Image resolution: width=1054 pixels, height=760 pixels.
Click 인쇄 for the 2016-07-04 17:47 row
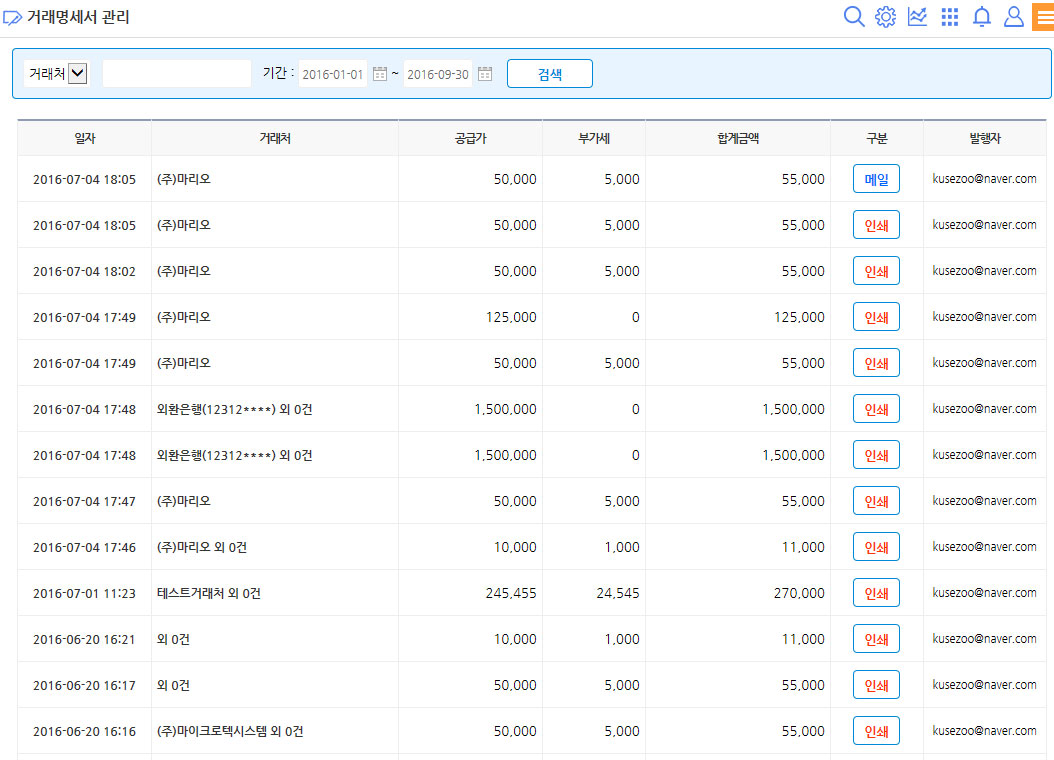pyautogui.click(x=877, y=501)
